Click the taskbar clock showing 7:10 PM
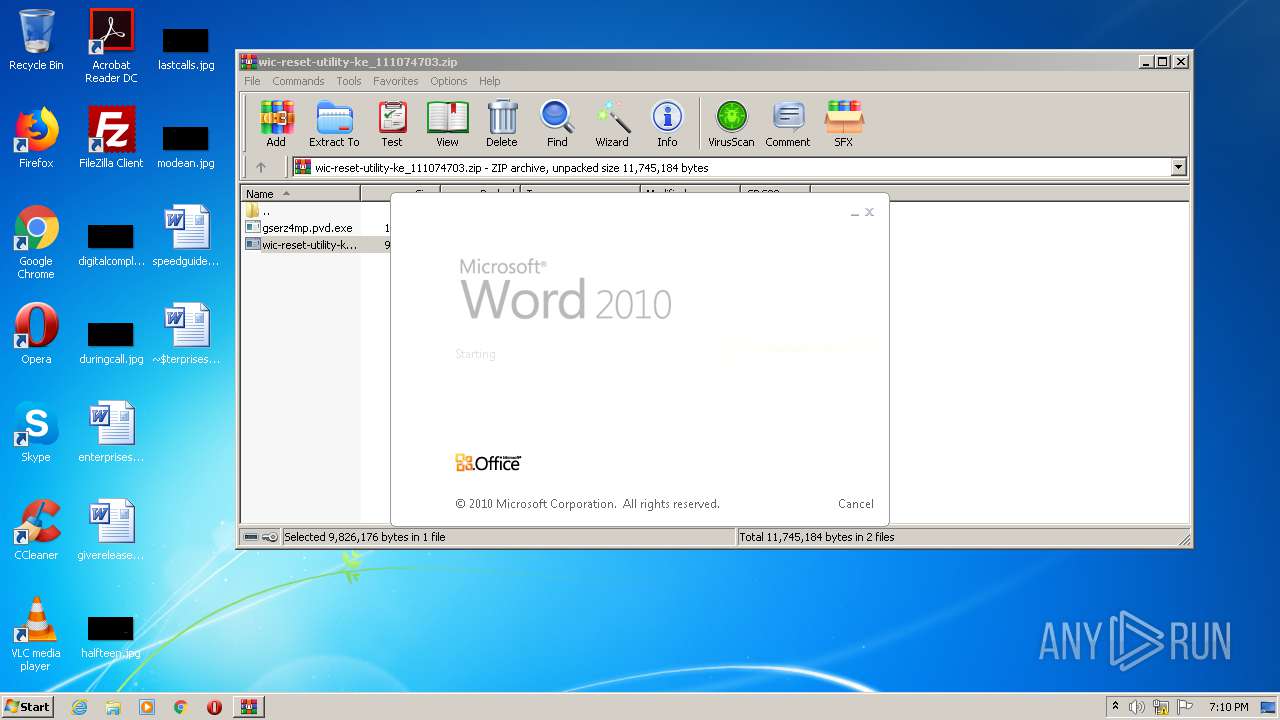This screenshot has height=720, width=1280. click(1228, 707)
